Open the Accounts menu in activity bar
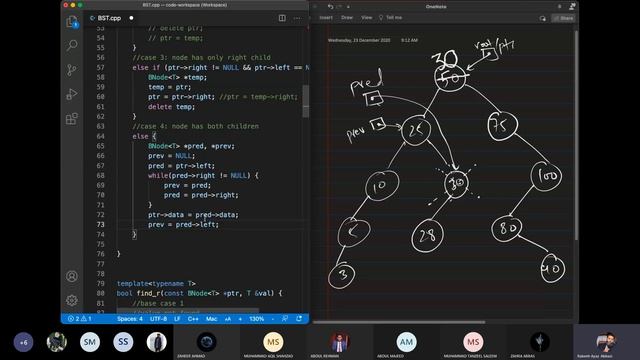 coord(72,276)
